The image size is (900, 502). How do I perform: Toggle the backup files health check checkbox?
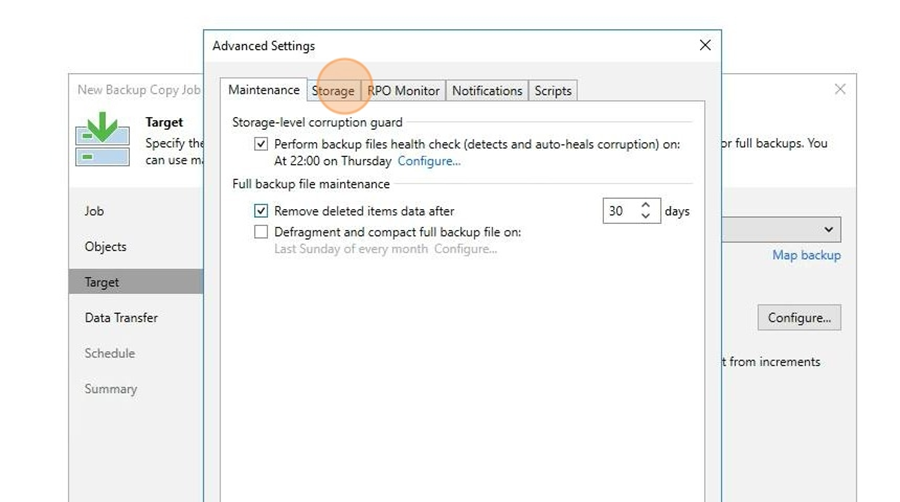(x=261, y=144)
